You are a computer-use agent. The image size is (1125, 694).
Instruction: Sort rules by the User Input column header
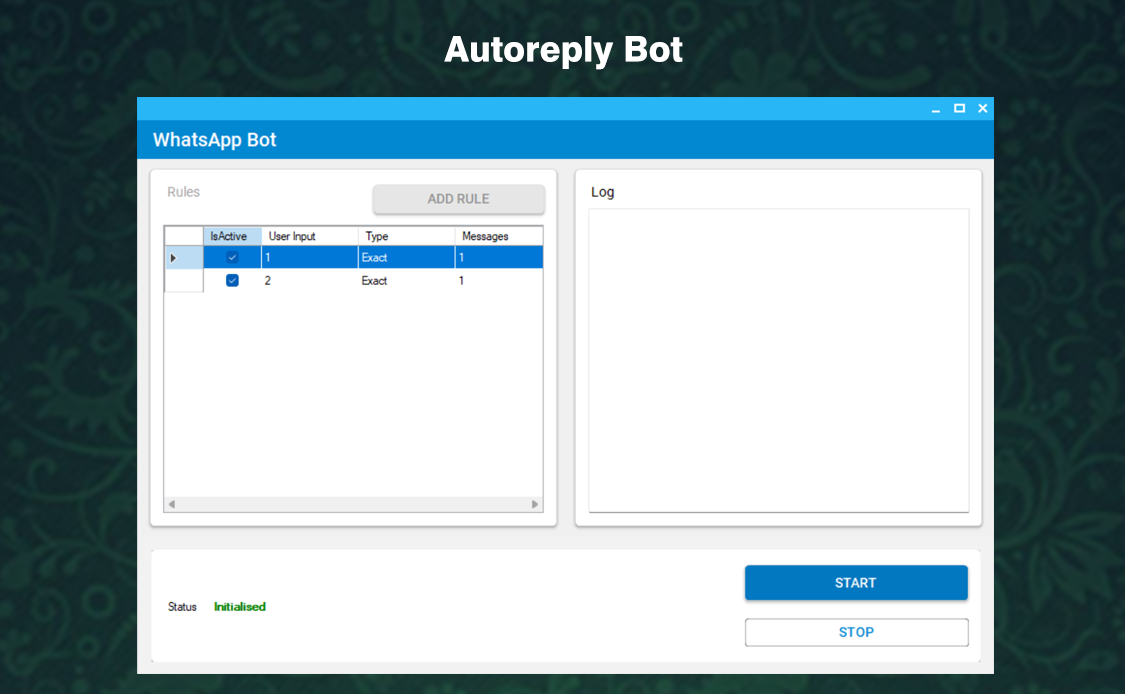point(309,236)
